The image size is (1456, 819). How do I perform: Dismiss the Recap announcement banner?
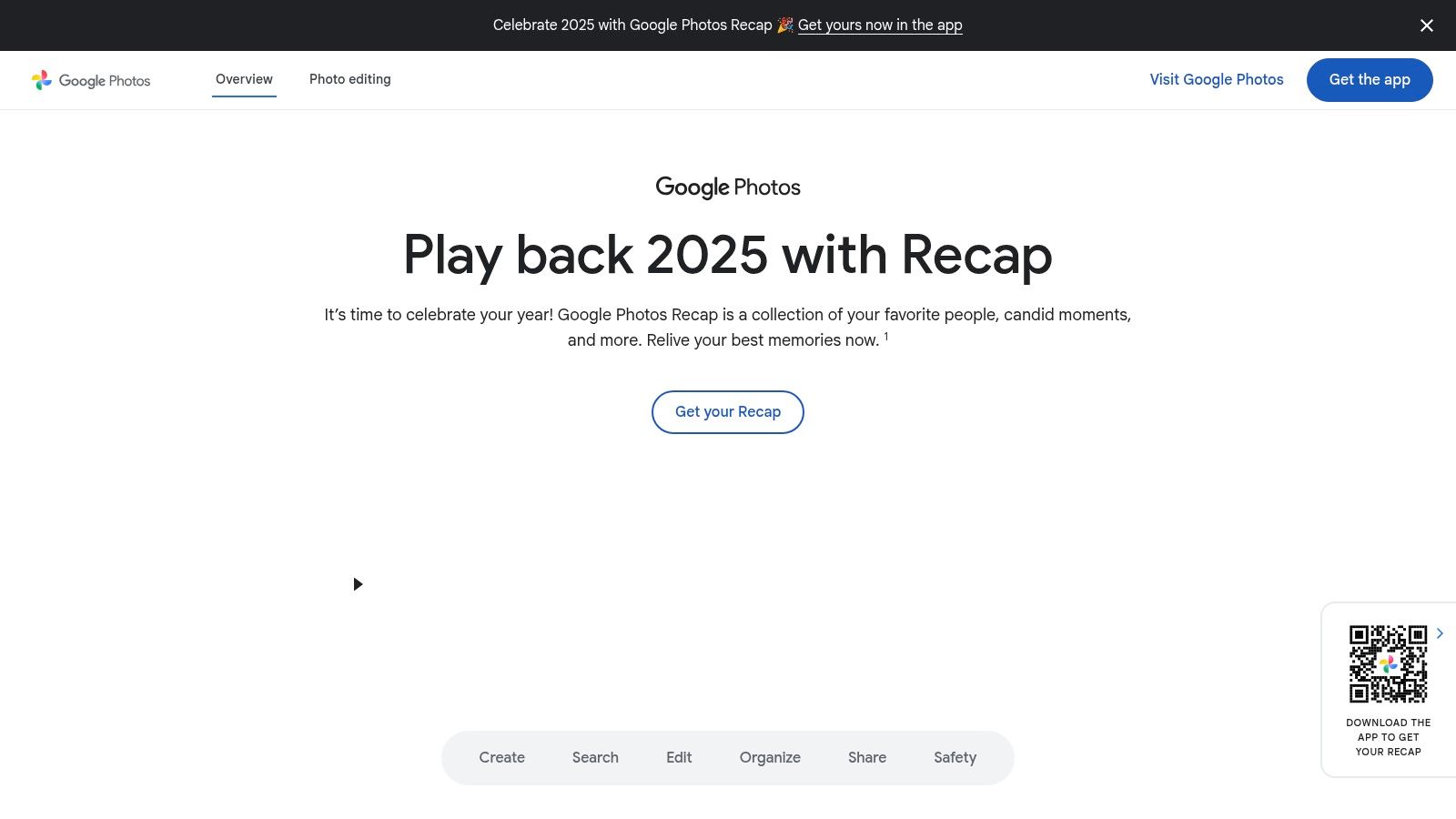(x=1426, y=25)
